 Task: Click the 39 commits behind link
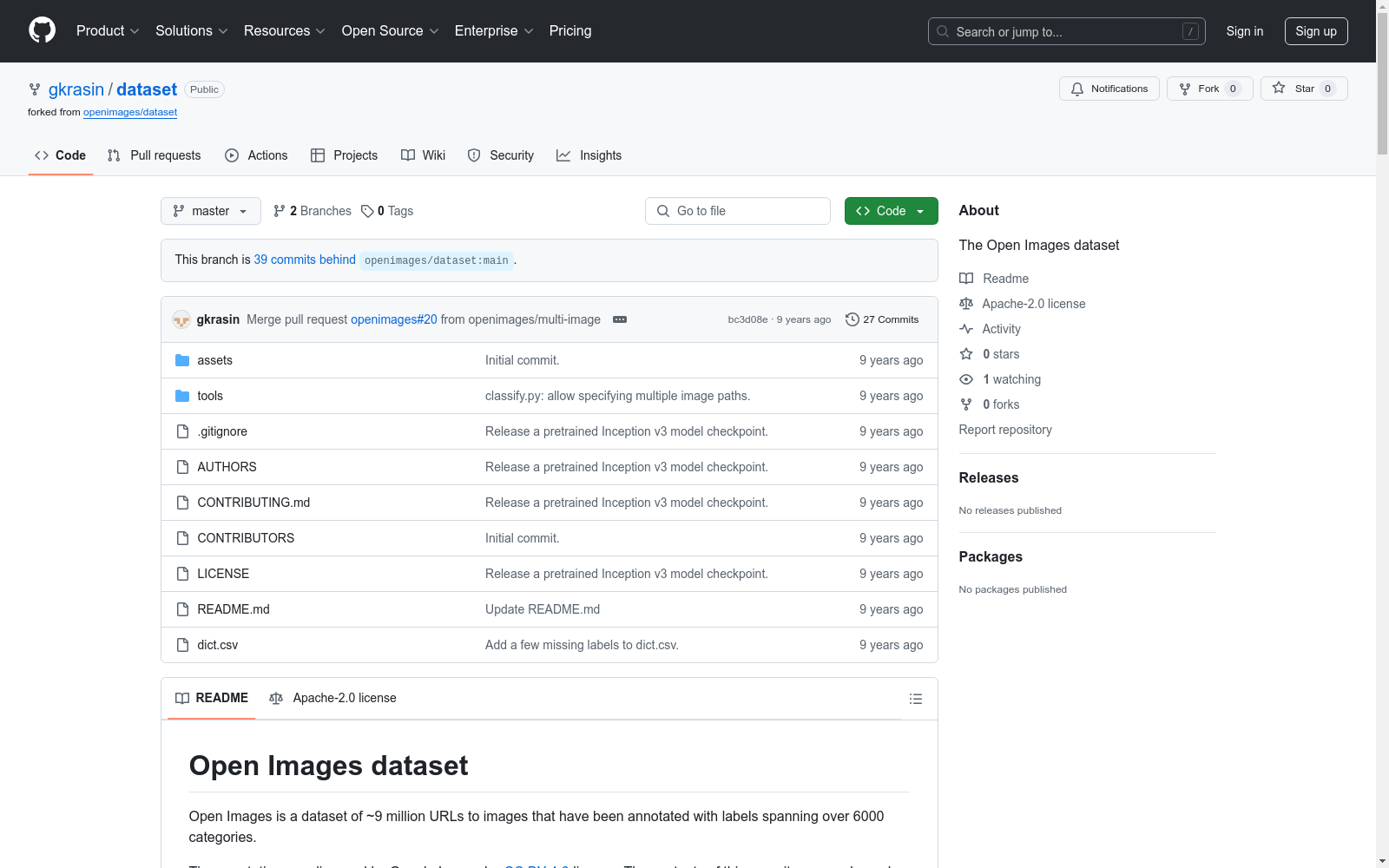tap(305, 260)
